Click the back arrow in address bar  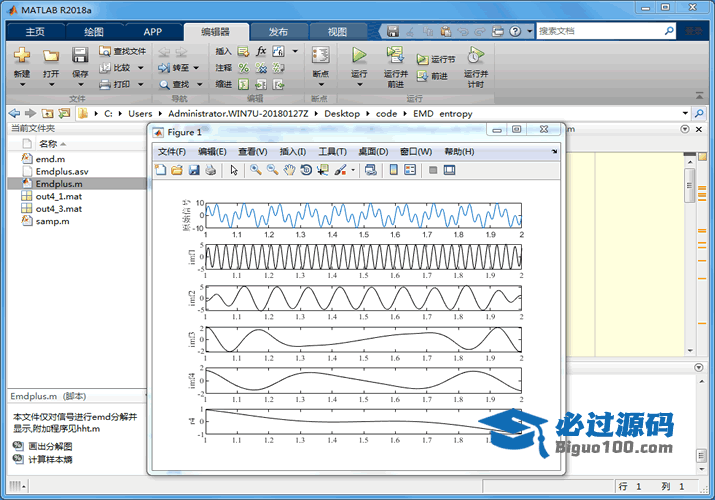(x=15, y=113)
